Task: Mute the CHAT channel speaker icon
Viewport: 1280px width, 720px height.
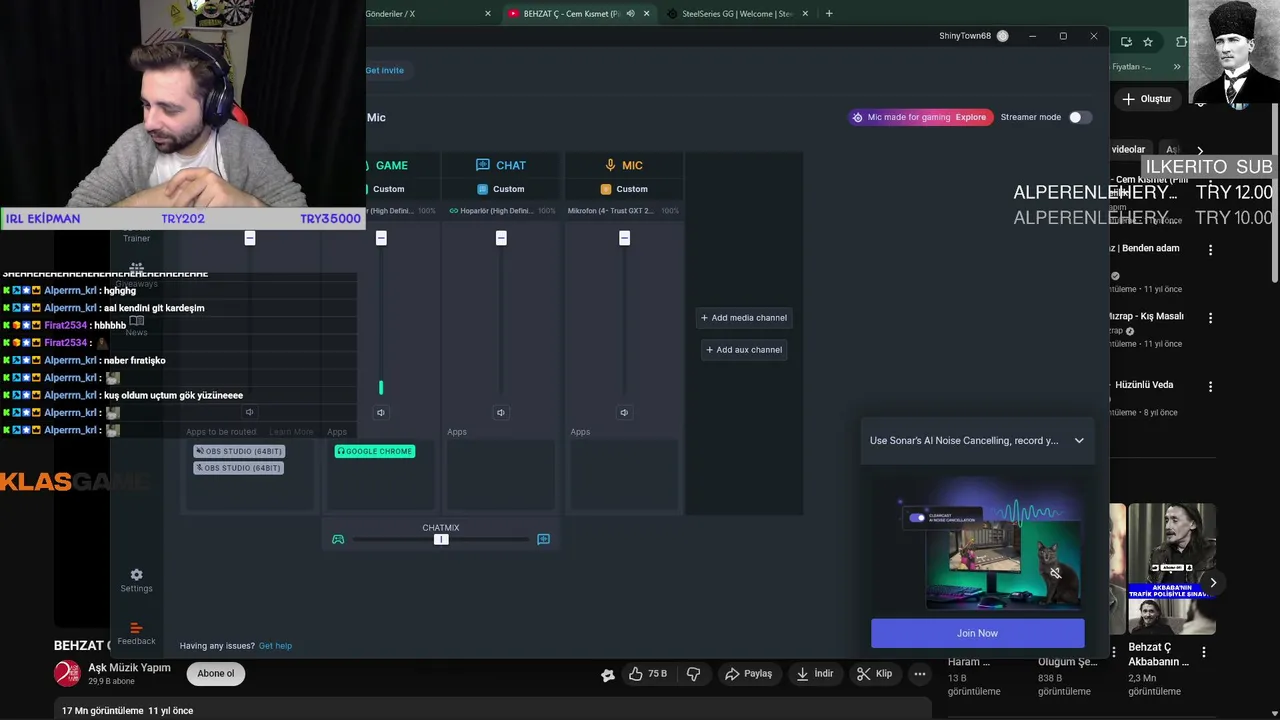Action: [501, 412]
